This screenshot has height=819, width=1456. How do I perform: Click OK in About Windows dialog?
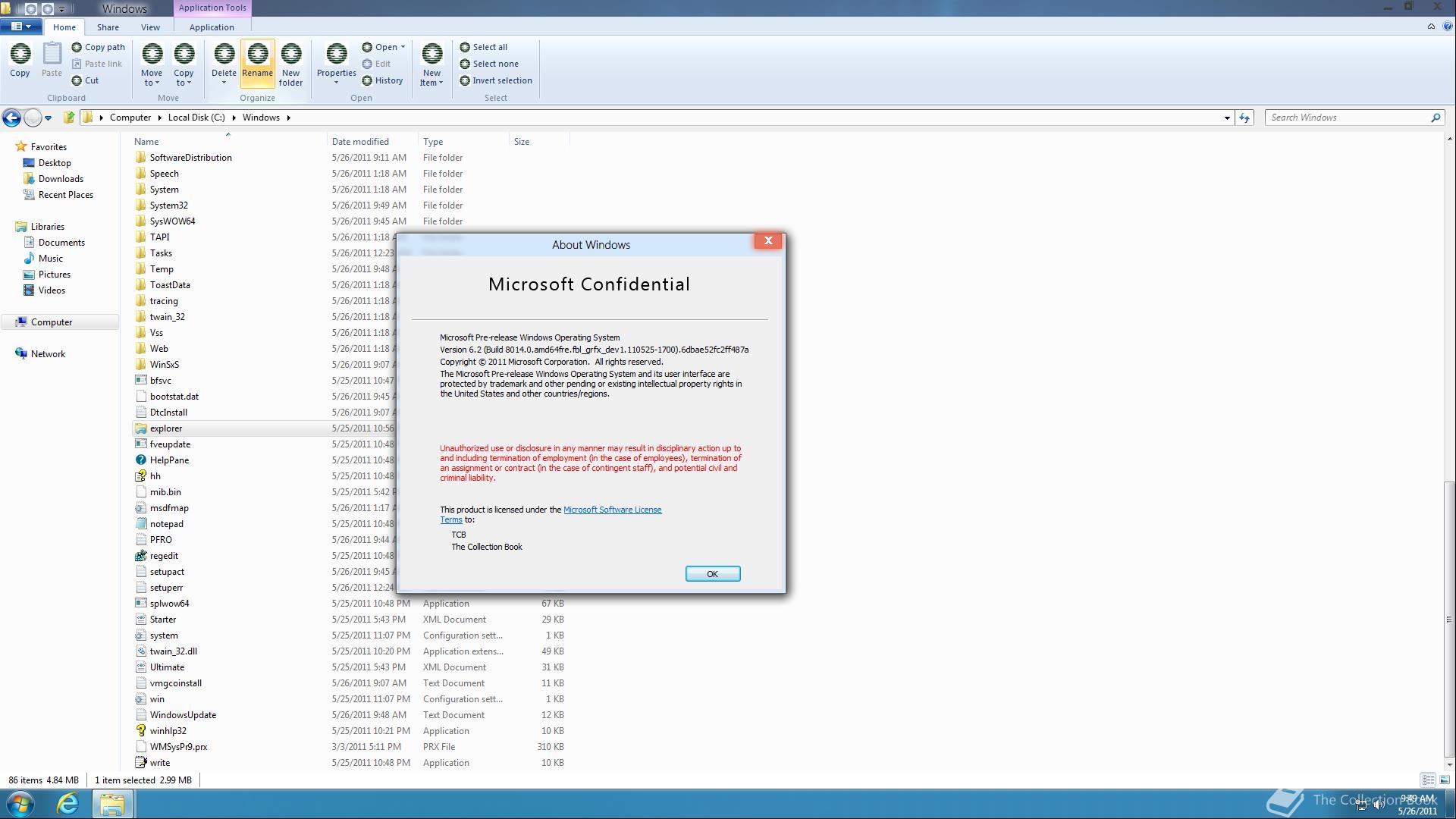coord(712,574)
